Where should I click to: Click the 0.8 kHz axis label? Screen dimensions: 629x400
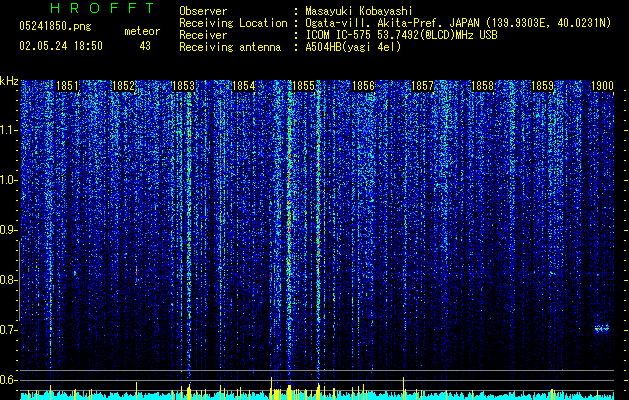pyautogui.click(x=9, y=280)
